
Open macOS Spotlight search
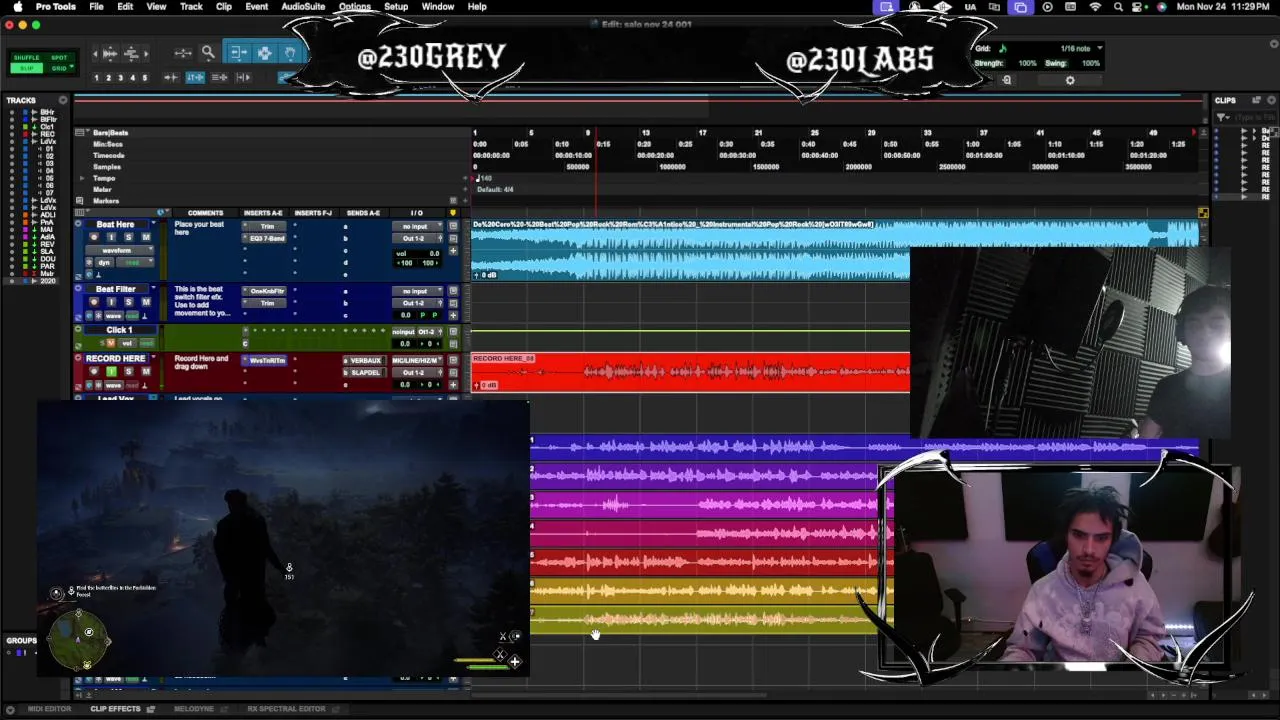(1118, 7)
